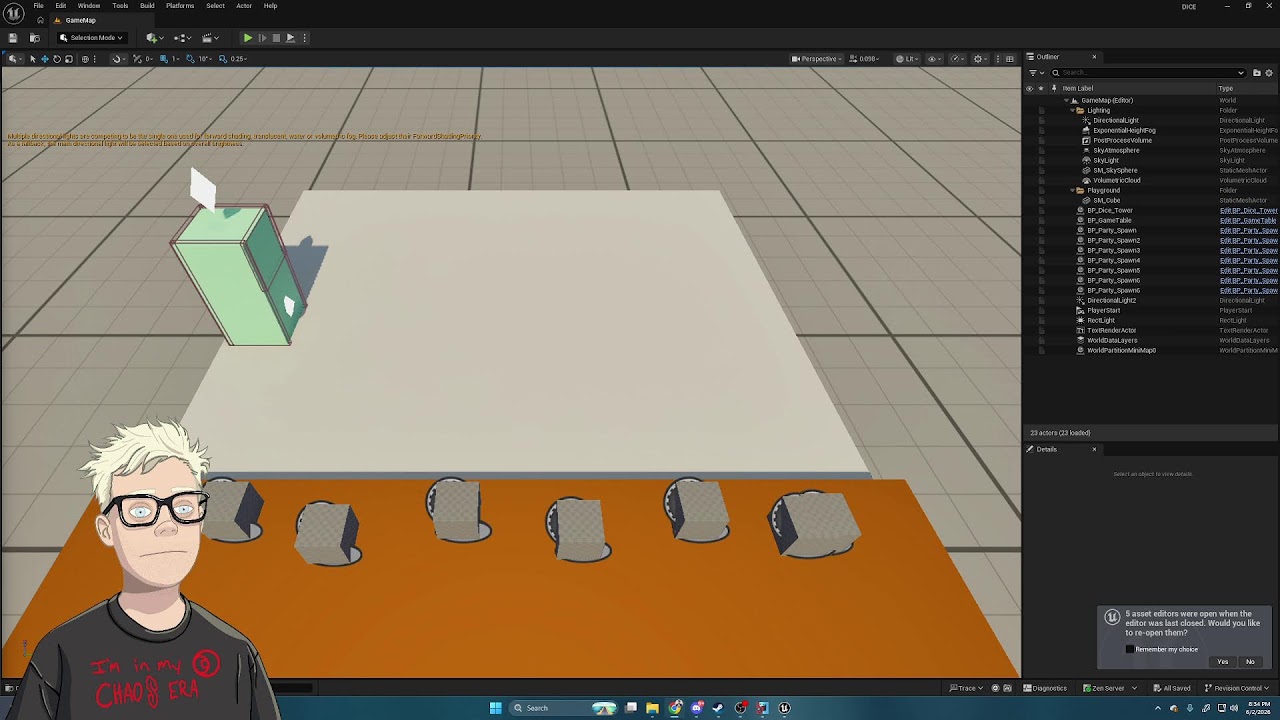Viewport: 1280px width, 720px height.
Task: Click the Outliner search field
Action: (x=1148, y=73)
